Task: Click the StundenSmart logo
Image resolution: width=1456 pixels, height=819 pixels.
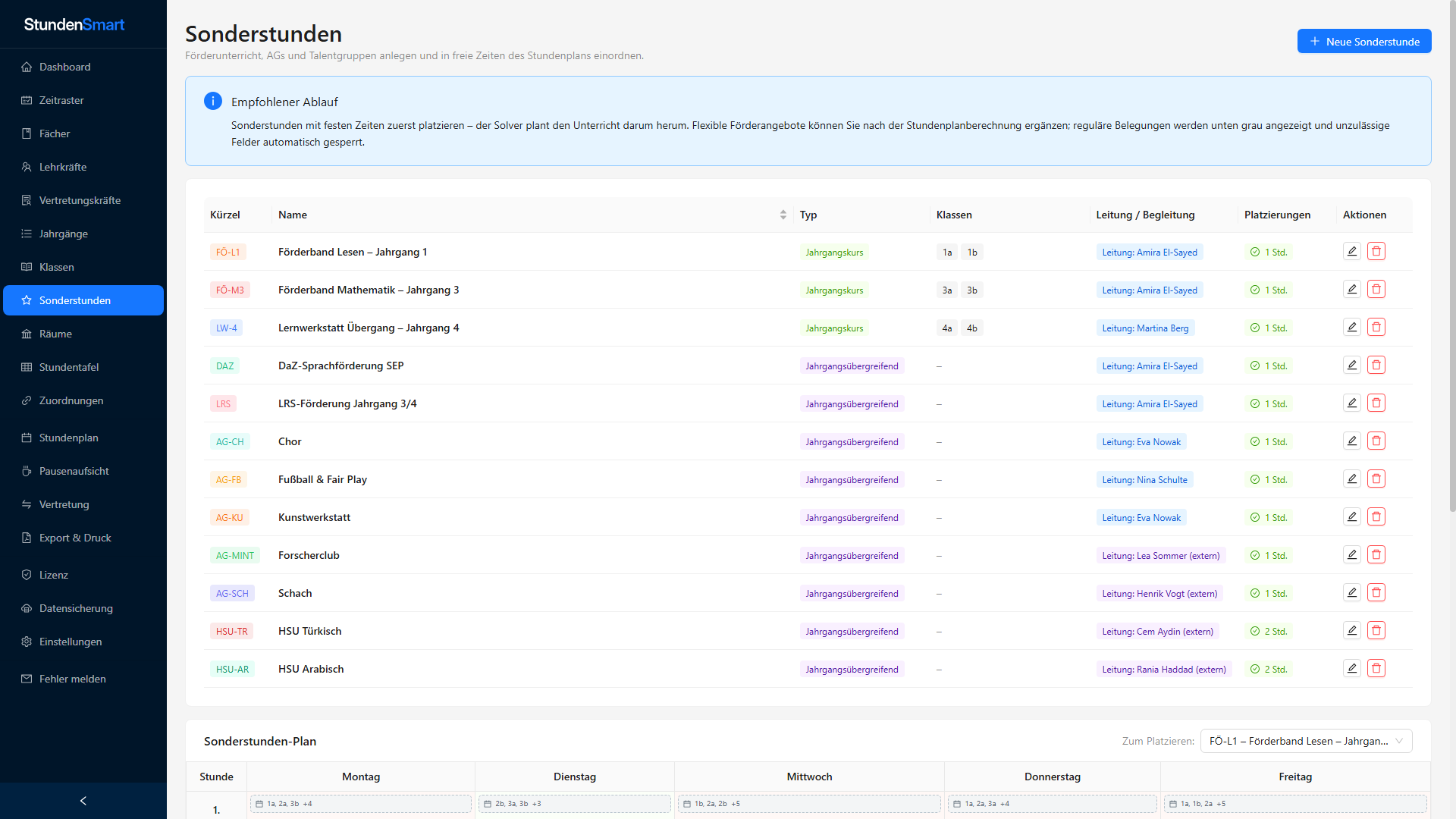Action: (x=74, y=24)
